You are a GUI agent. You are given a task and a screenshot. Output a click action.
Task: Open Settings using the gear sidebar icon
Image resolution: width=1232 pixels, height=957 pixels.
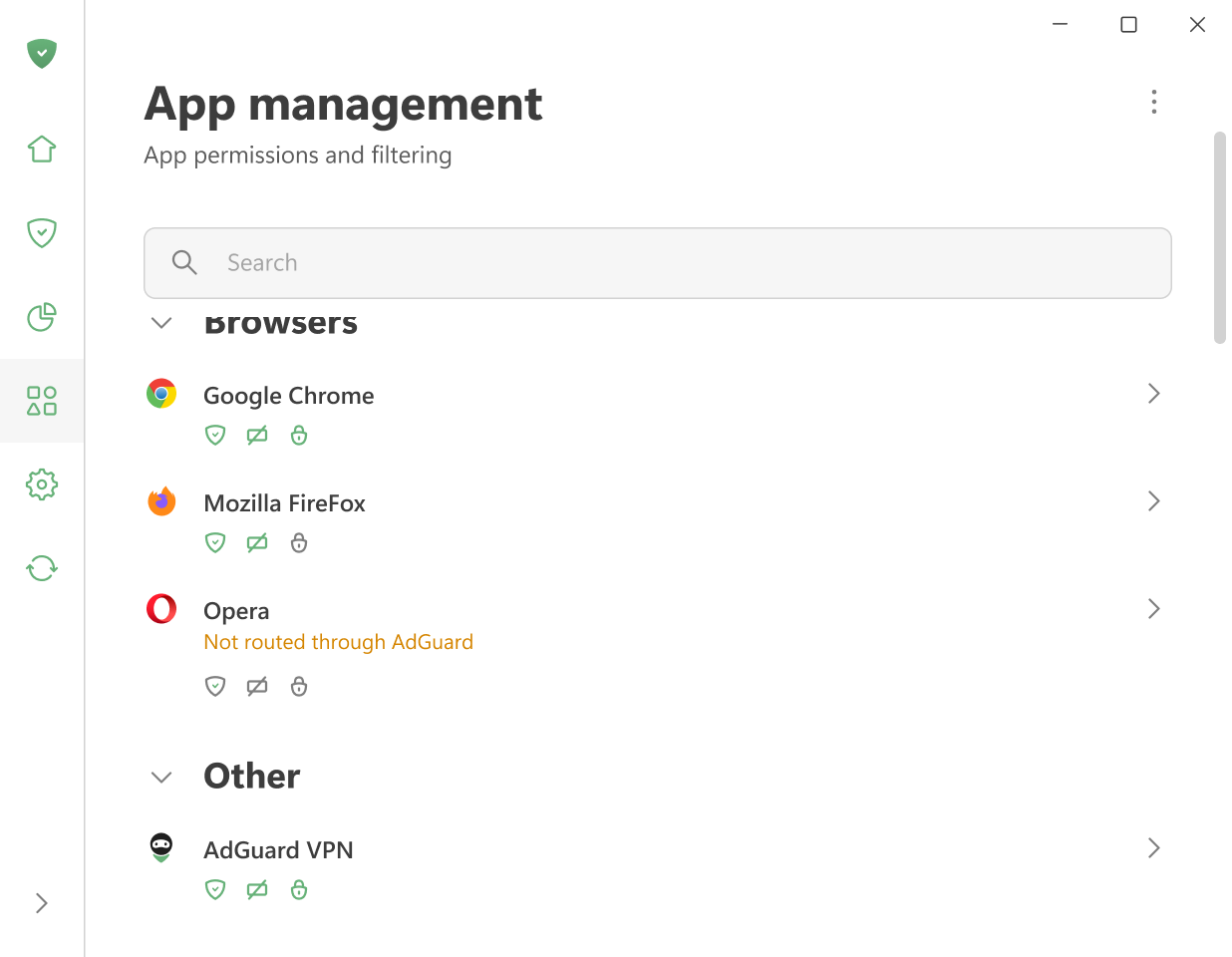click(x=41, y=483)
